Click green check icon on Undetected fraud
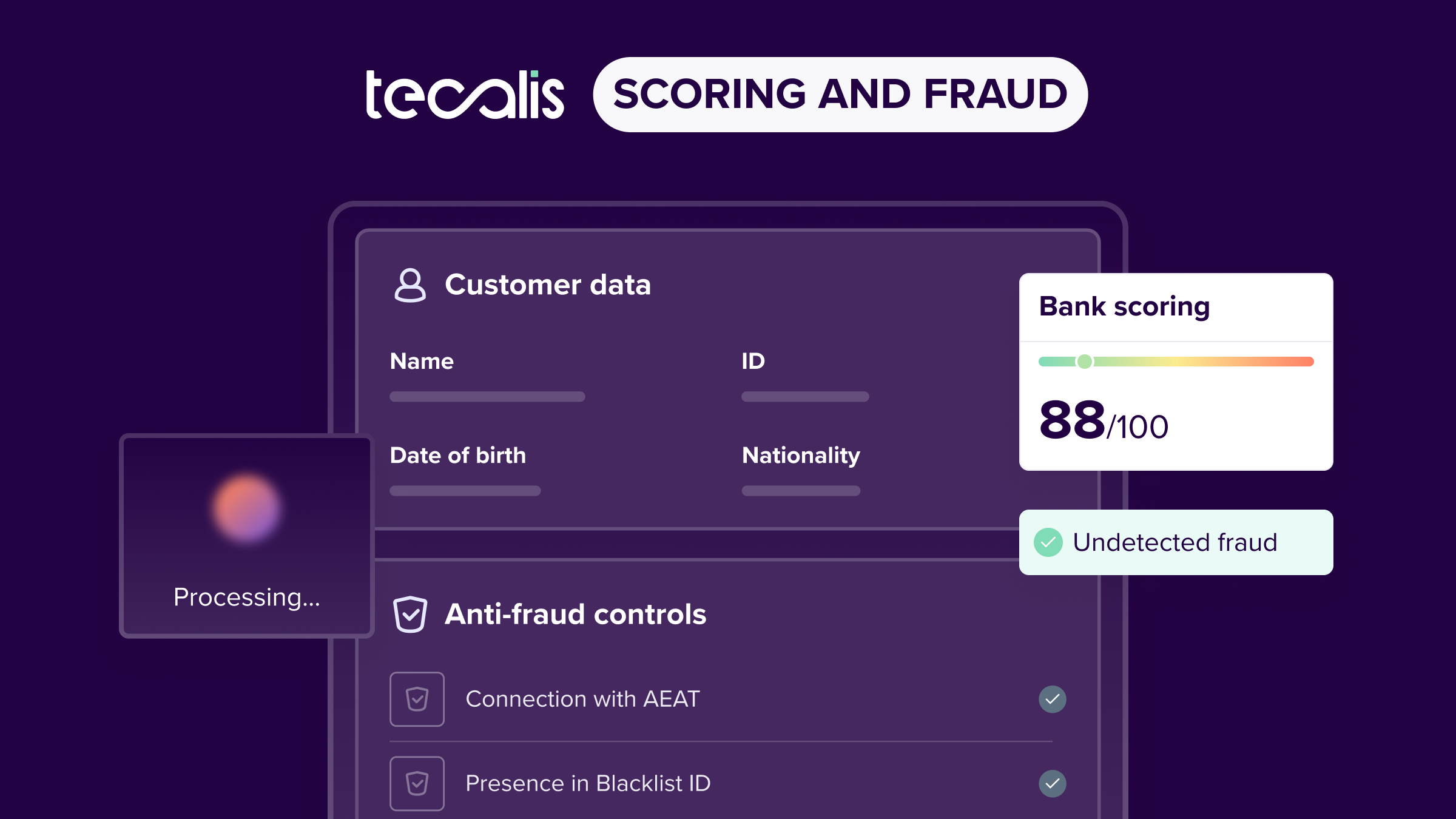Screen dimensions: 1456x819 [x=1048, y=542]
